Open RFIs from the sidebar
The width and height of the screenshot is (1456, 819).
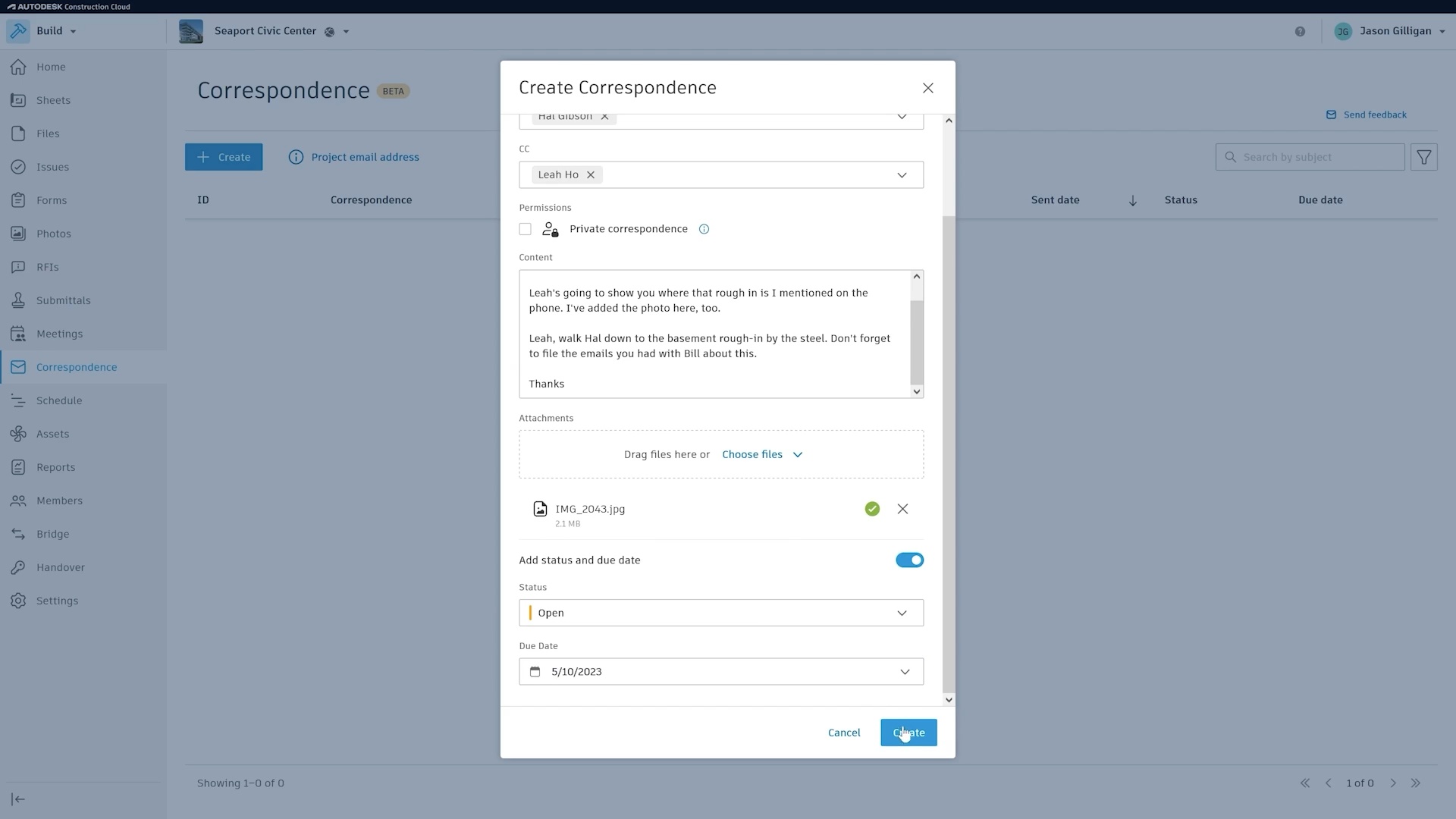pyautogui.click(x=47, y=267)
